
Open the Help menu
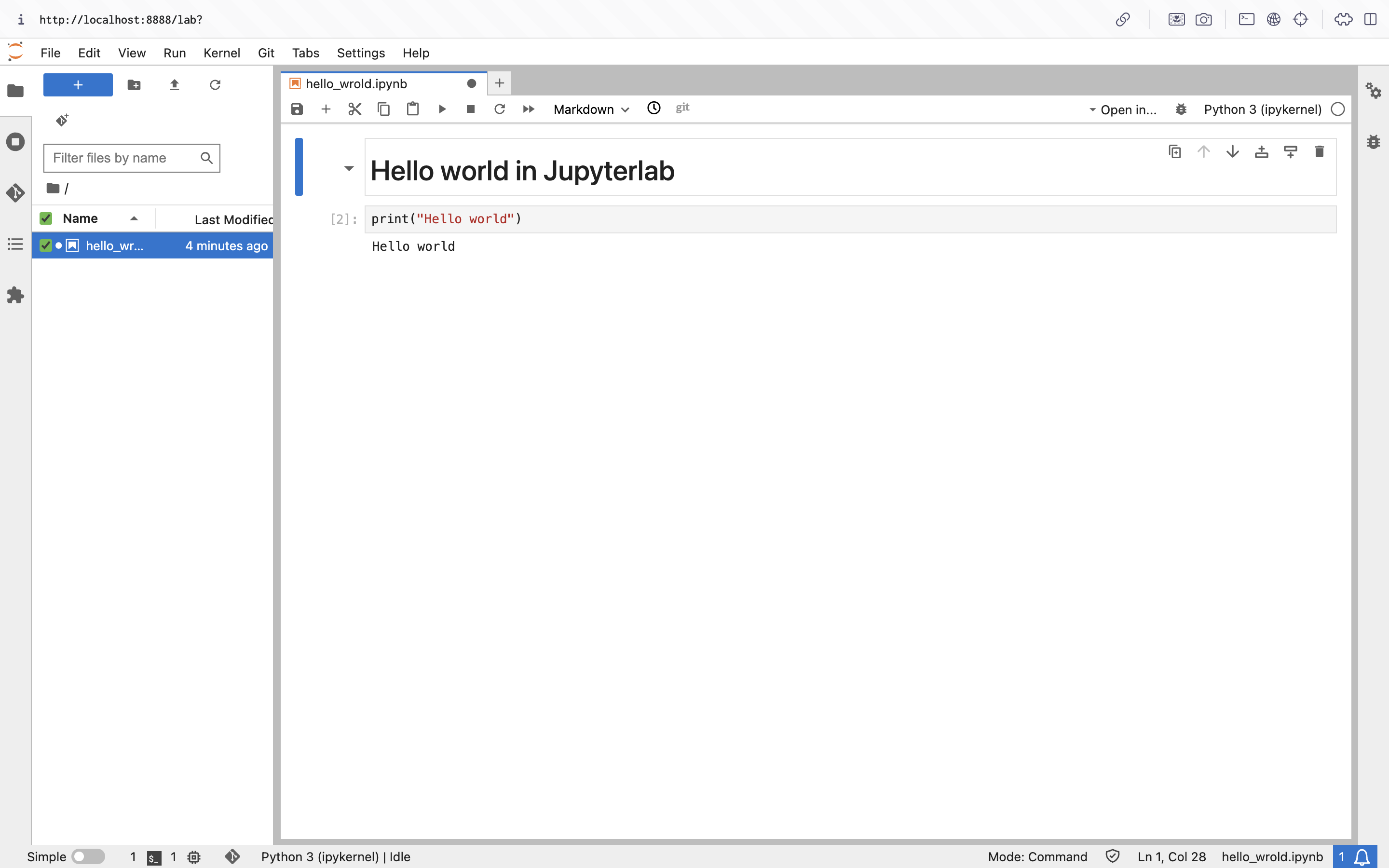tap(416, 53)
